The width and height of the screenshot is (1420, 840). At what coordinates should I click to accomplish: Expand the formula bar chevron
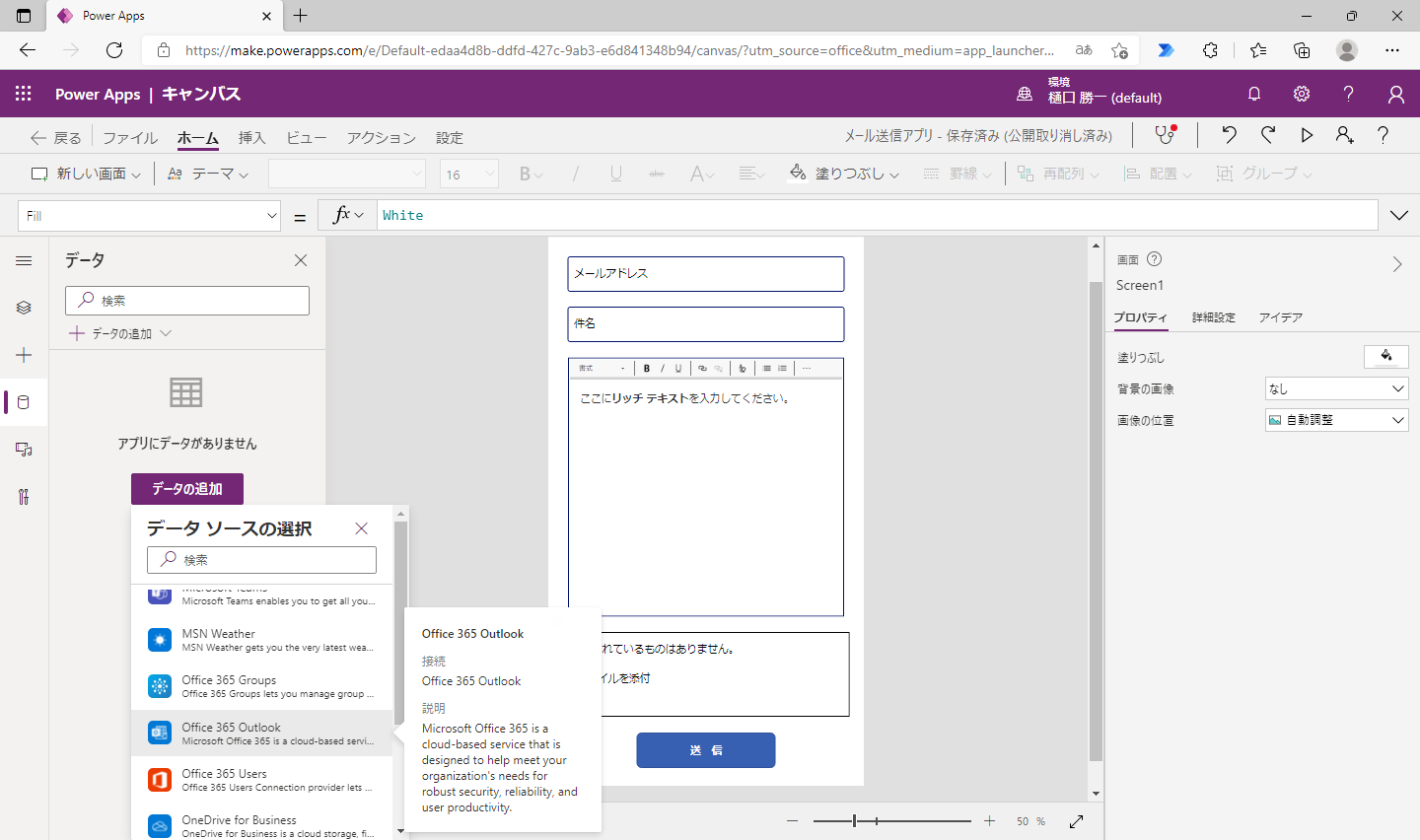1399,215
